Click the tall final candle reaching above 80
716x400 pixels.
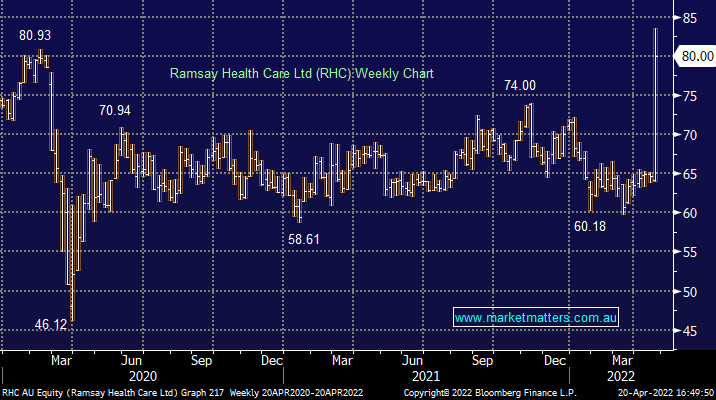[655, 100]
